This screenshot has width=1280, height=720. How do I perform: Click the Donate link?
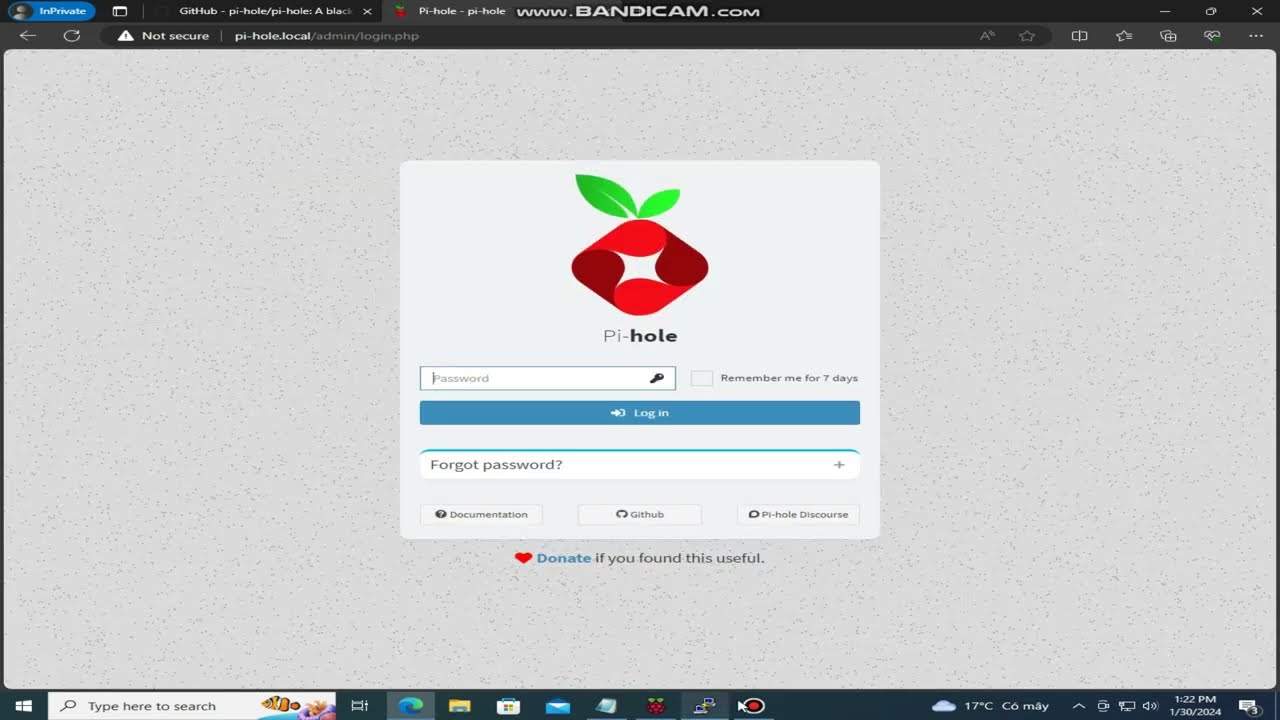[564, 558]
